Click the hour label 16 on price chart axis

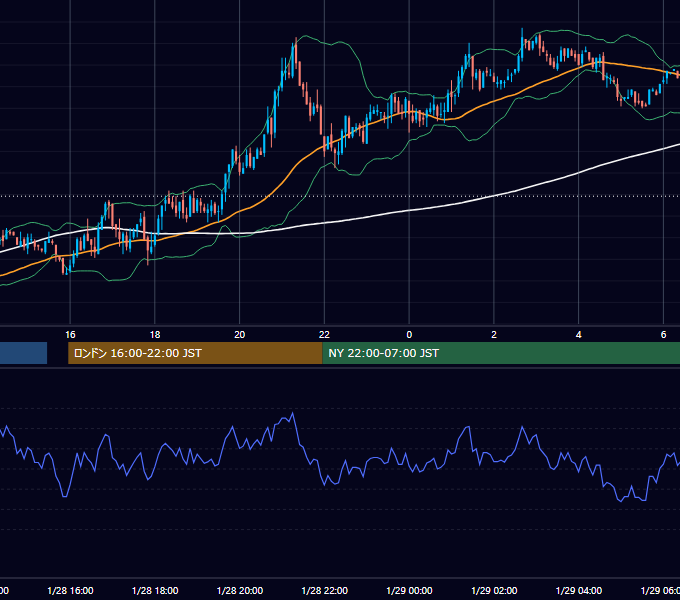tap(70, 334)
